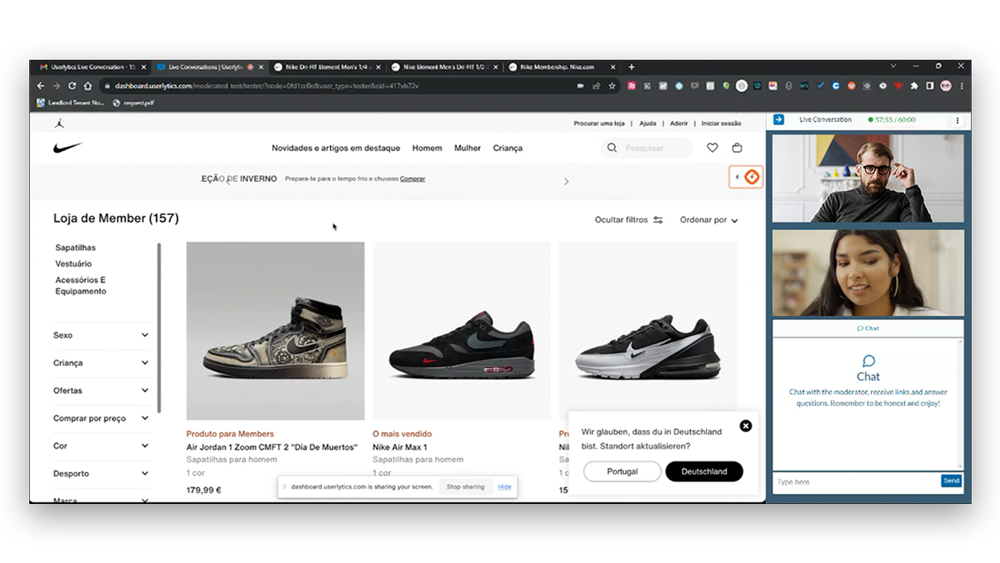This screenshot has width=1000, height=563.
Task: Open the extensions puzzle icon
Action: tap(914, 85)
